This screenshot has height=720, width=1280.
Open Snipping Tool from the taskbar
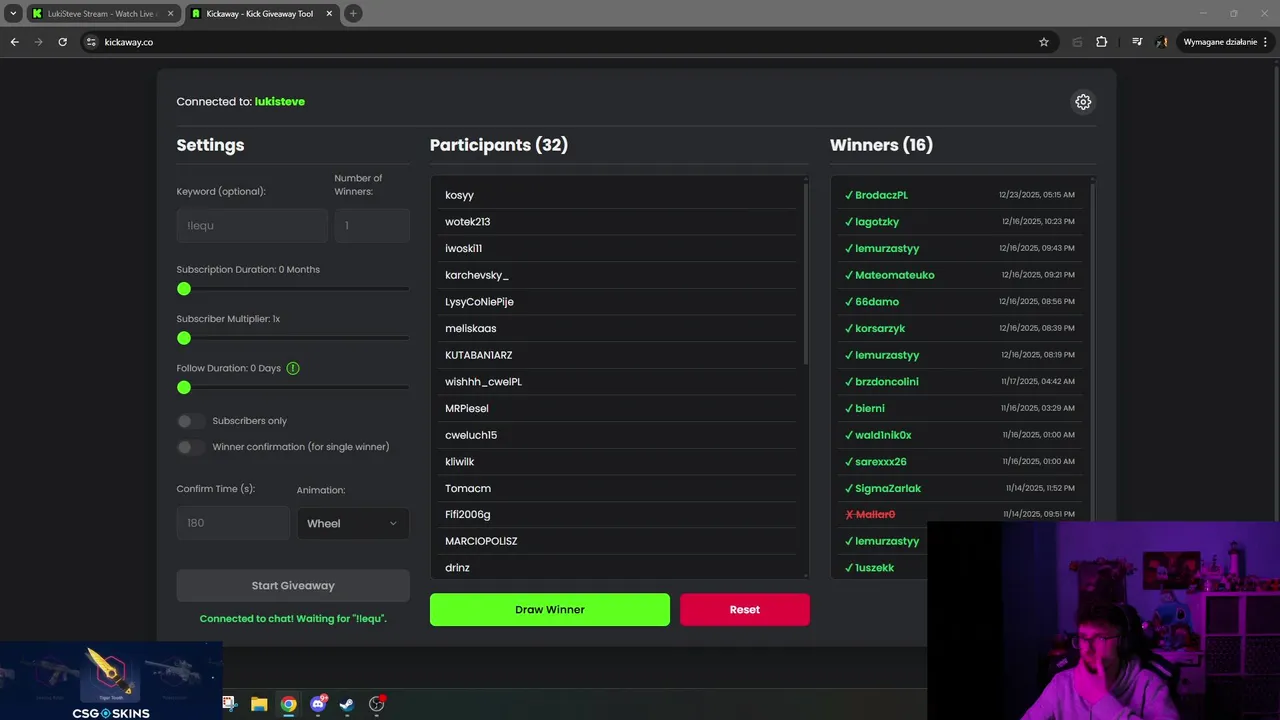229,704
